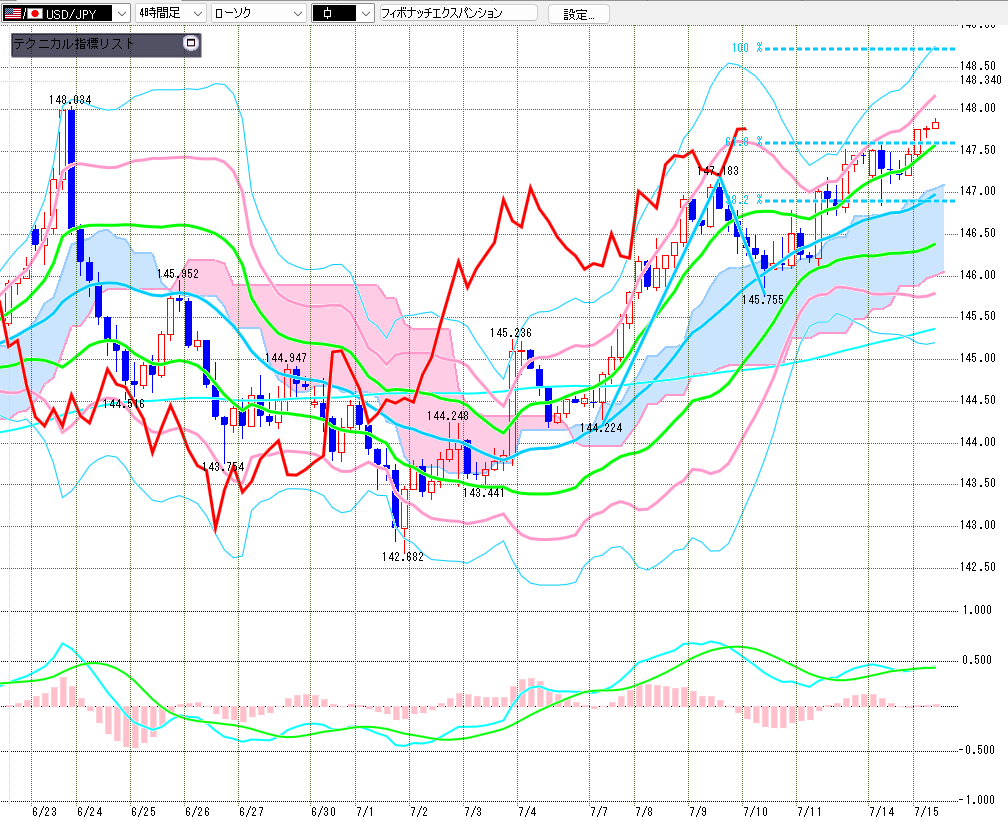
Task: Click the -1.000 MACD scale label
Action: point(976,799)
